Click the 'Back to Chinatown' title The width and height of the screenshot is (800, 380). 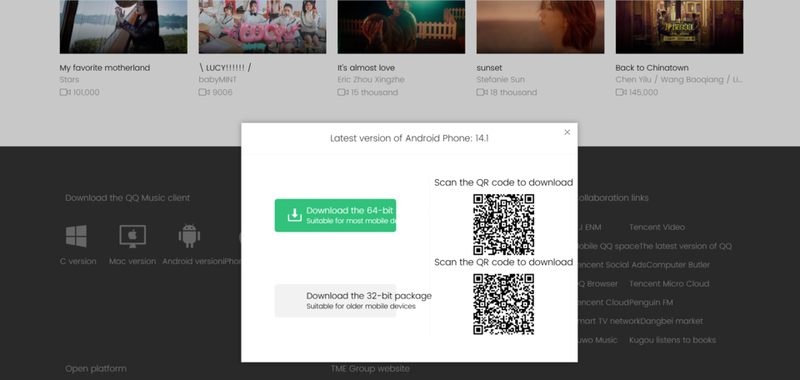pos(652,68)
